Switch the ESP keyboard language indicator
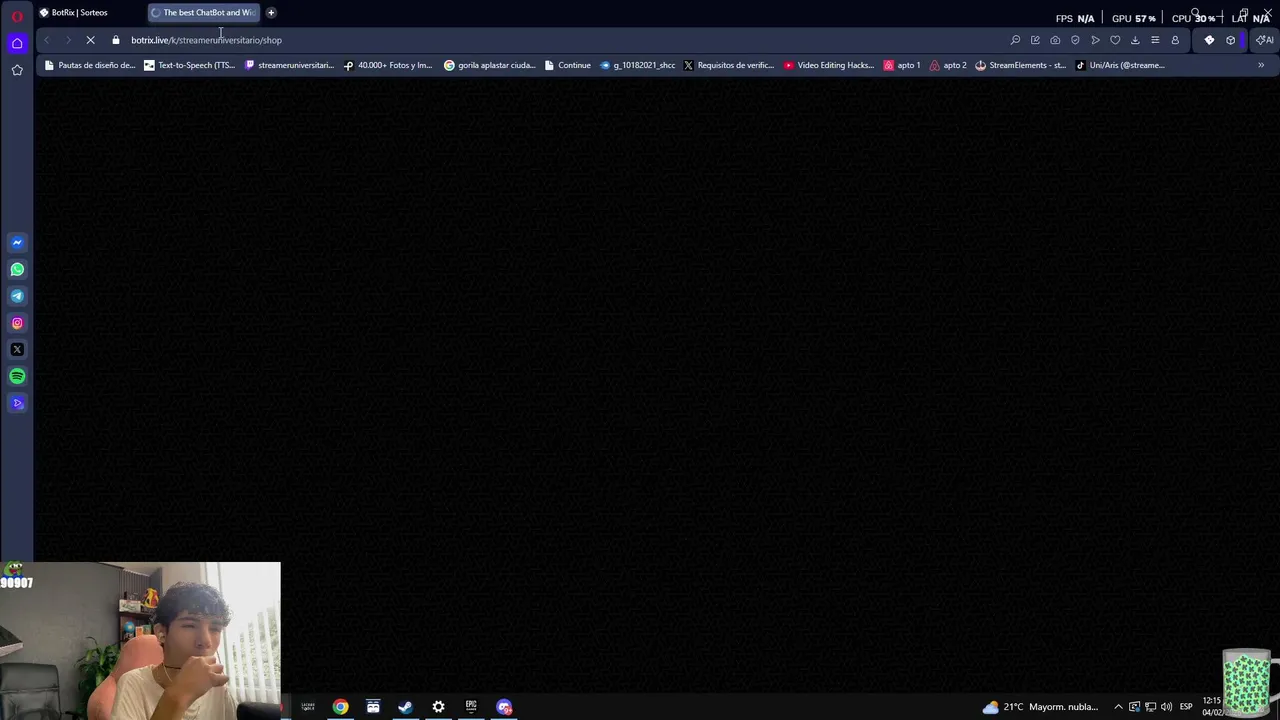The width and height of the screenshot is (1280, 720). pos(1186,707)
